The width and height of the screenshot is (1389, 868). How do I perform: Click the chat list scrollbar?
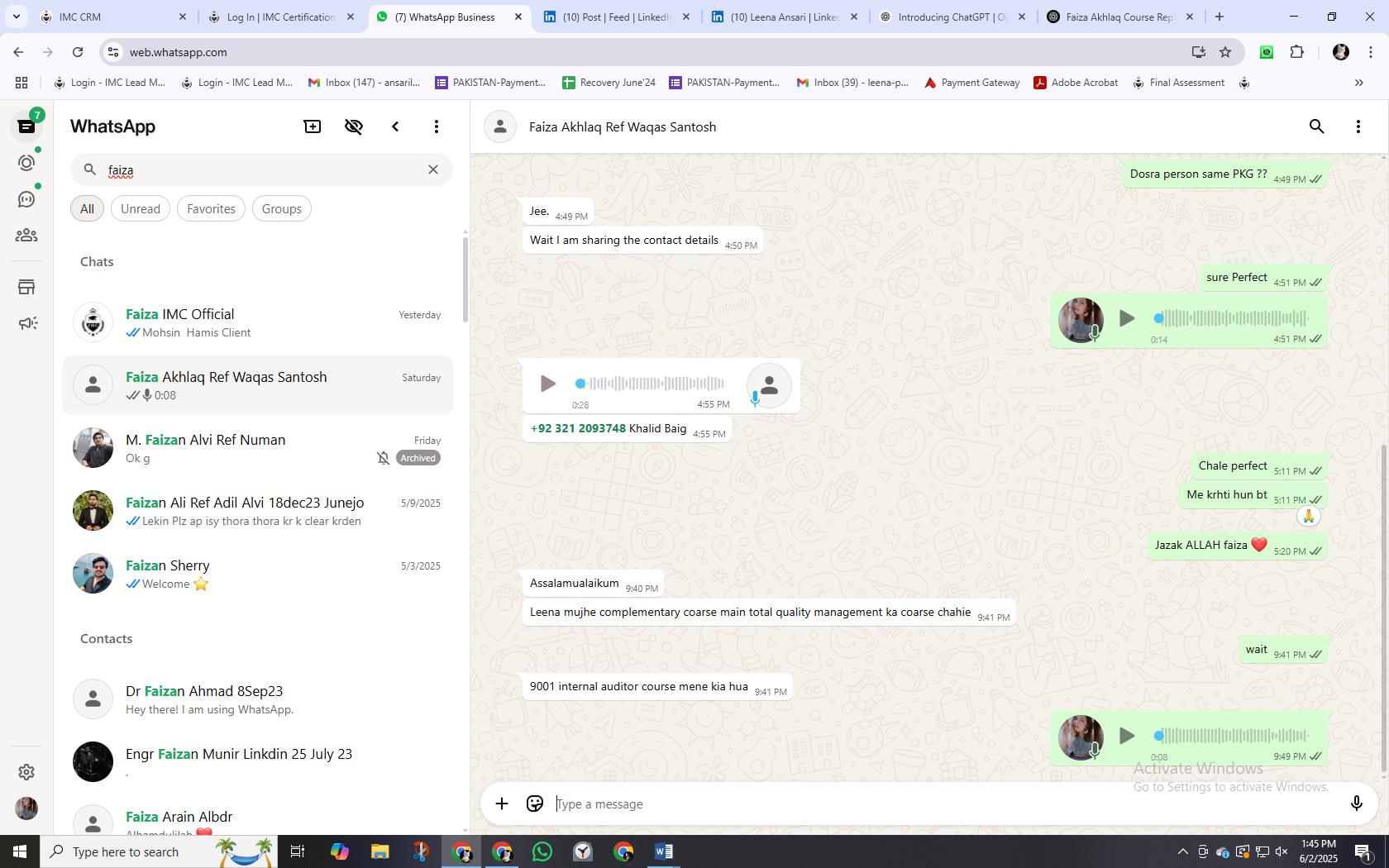tap(465, 279)
